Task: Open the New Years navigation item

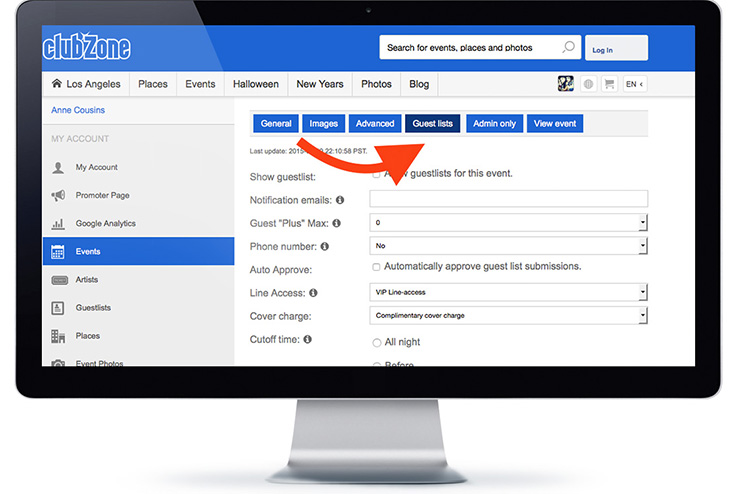Action: click(x=320, y=84)
